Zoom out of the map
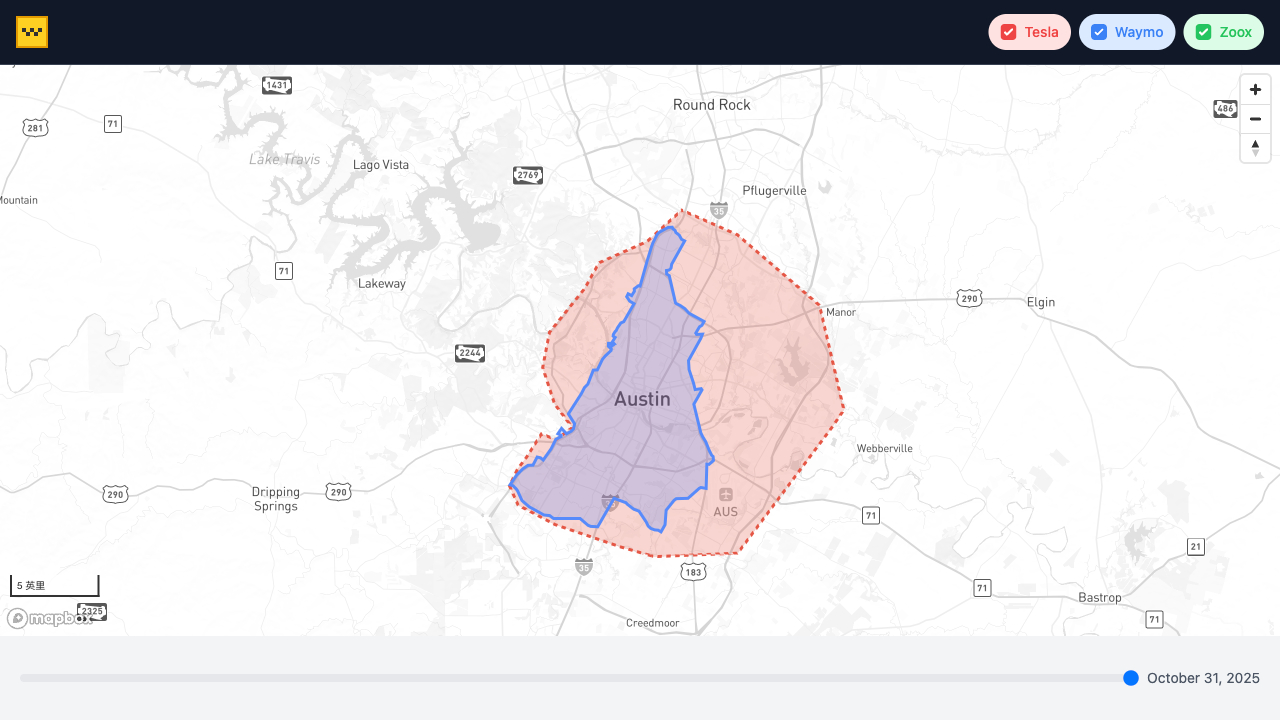The height and width of the screenshot is (720, 1280). pyautogui.click(x=1255, y=119)
